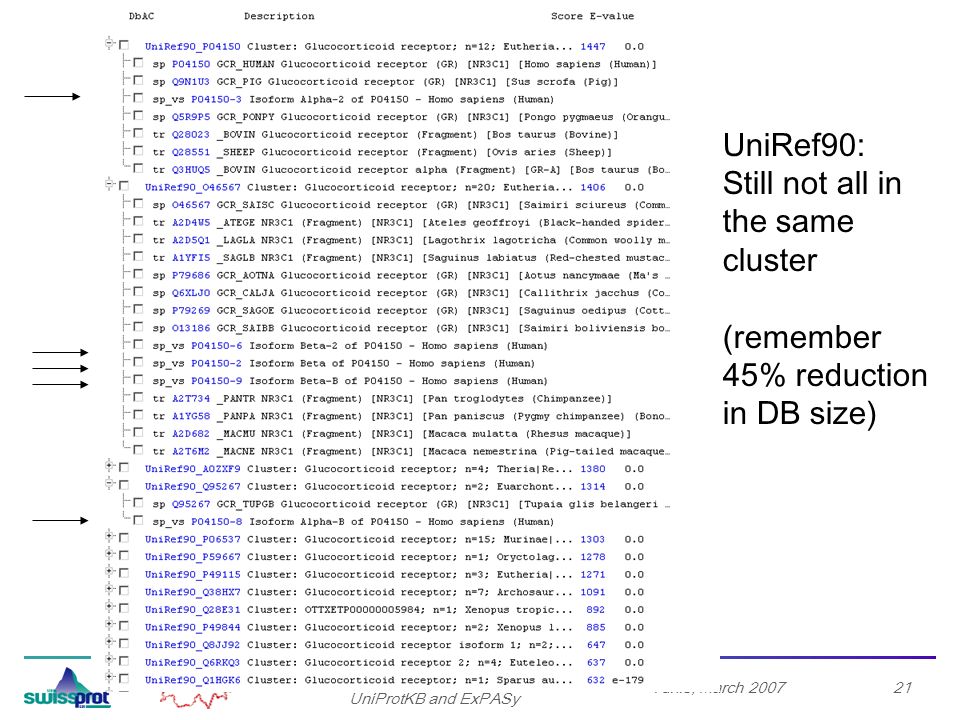The height and width of the screenshot is (720, 960).
Task: Check the box for P04150 GCR_HUMAN entry
Action: (x=138, y=62)
